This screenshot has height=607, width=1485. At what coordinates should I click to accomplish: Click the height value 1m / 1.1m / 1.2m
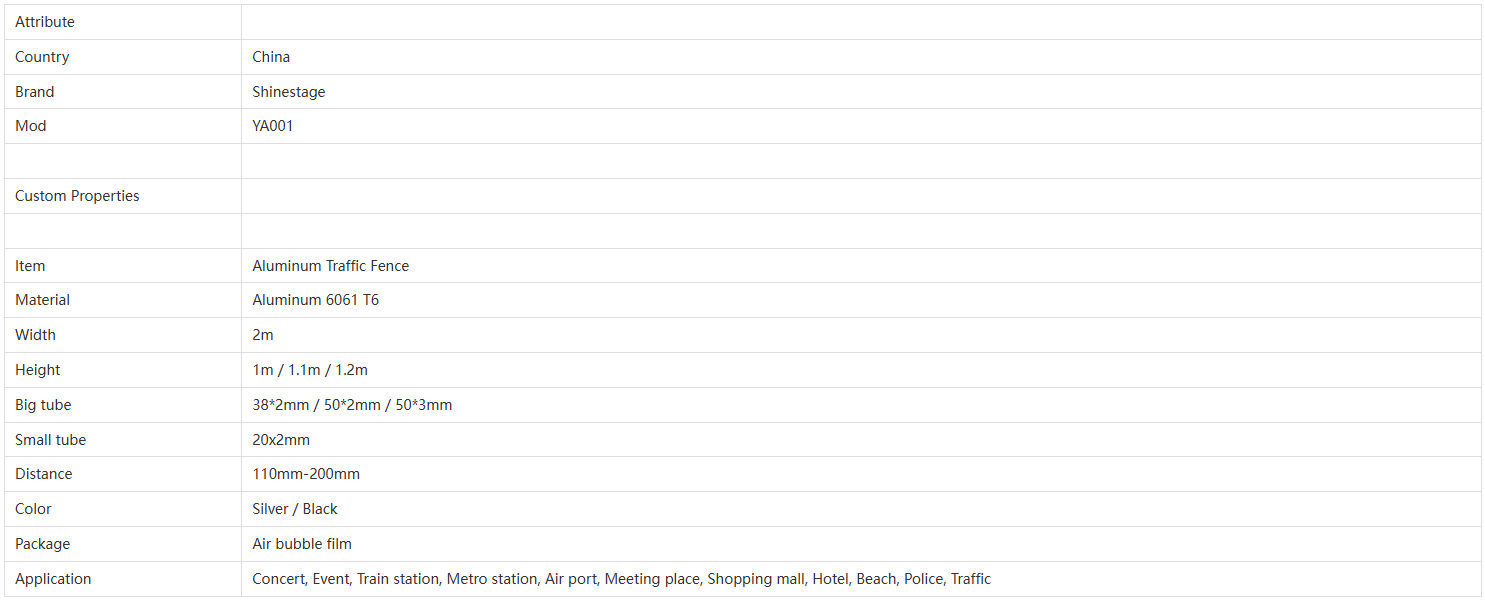pos(310,370)
